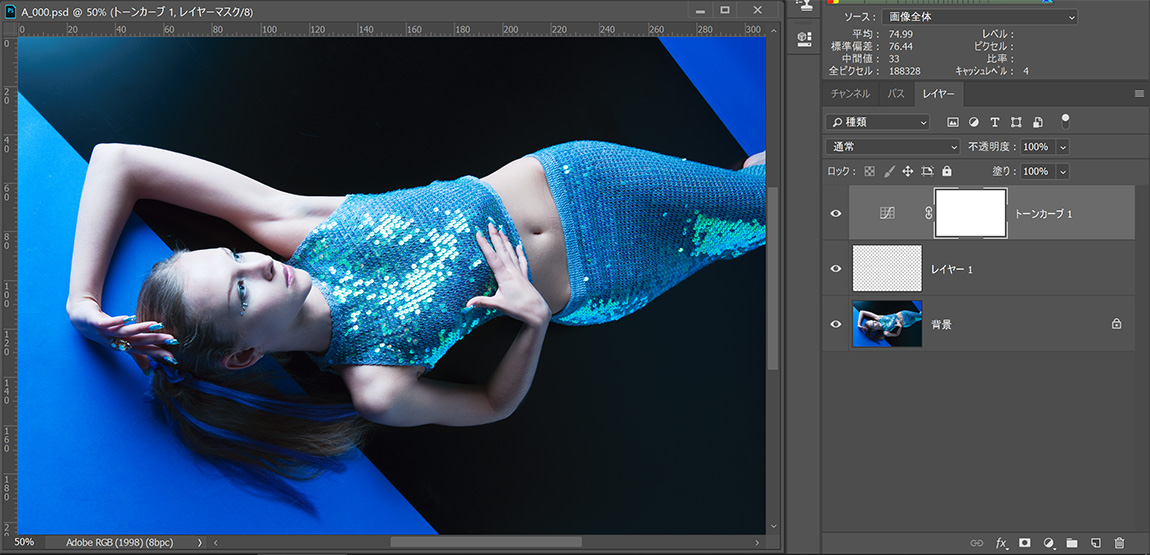Open the Layers panel options menu

(1138, 94)
